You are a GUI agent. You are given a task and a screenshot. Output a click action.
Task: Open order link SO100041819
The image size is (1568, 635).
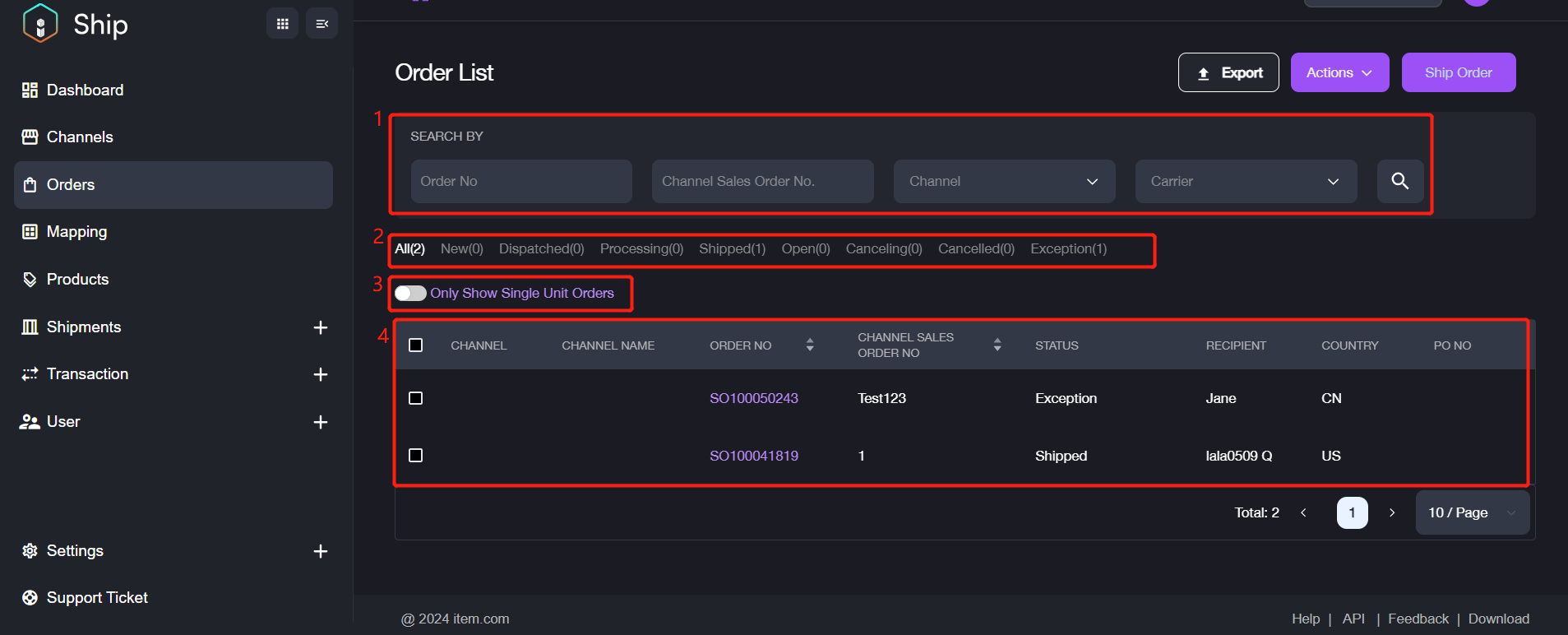tap(753, 456)
